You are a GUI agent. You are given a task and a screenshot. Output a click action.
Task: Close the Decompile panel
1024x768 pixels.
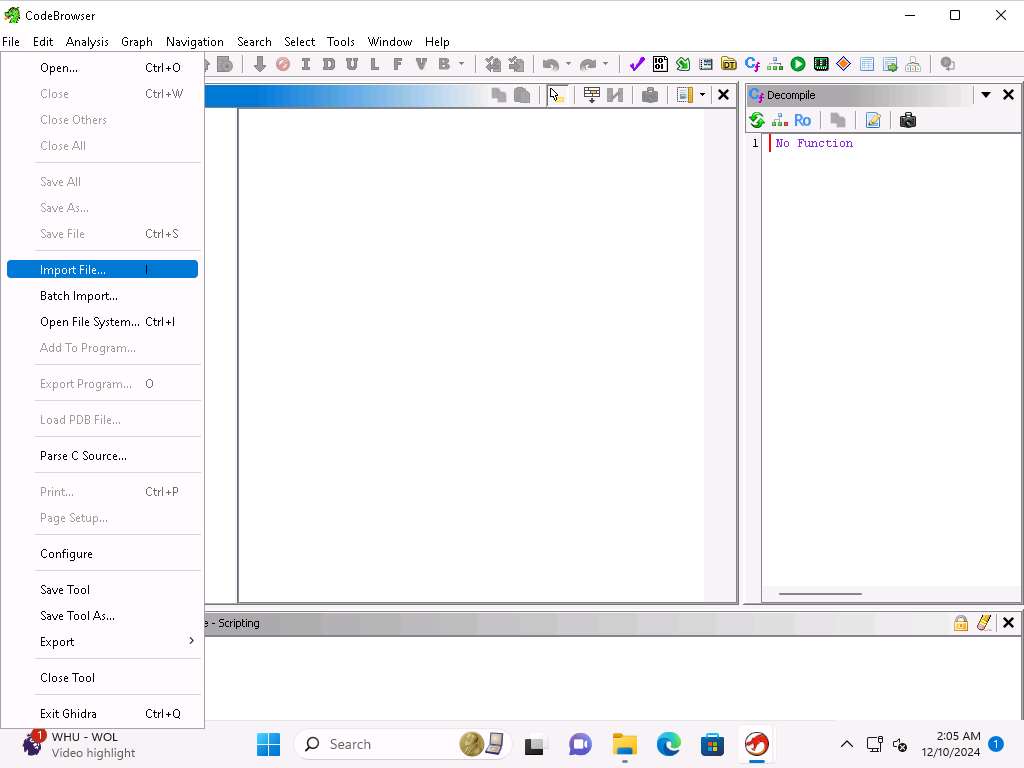[1008, 95]
